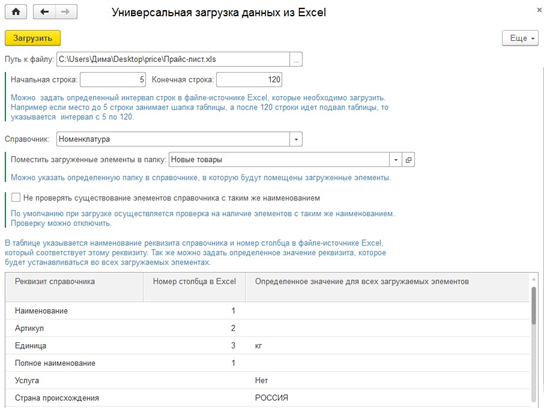Select the Артикул row
The height and width of the screenshot is (409, 544).
tap(267, 328)
